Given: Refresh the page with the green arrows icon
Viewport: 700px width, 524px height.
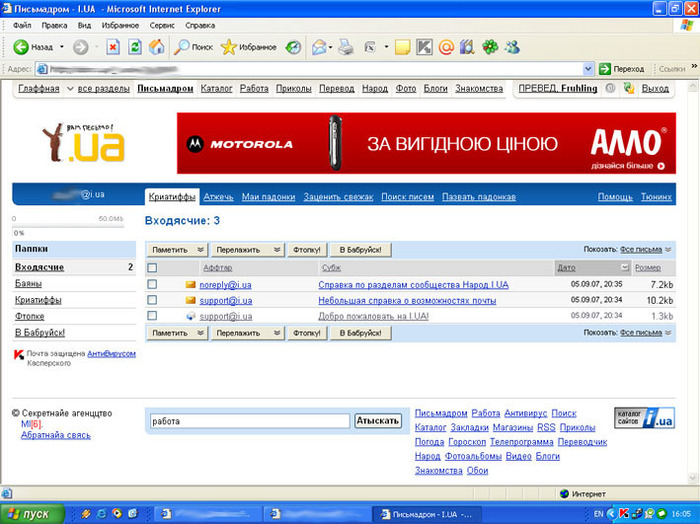Looking at the screenshot, I should 135,47.
